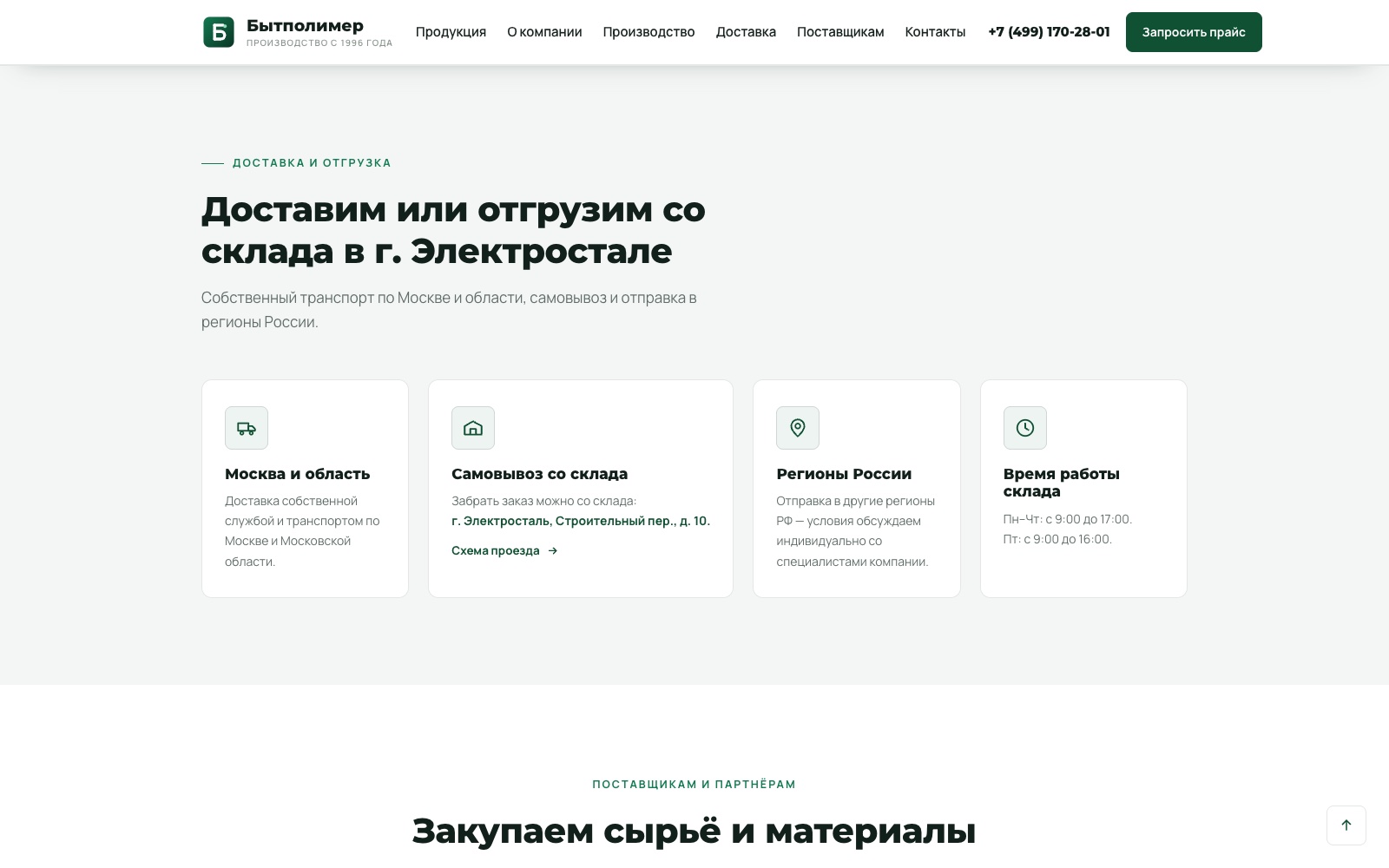The image size is (1389, 868).
Task: Click the Бытполимер brand name
Action: coord(305,26)
